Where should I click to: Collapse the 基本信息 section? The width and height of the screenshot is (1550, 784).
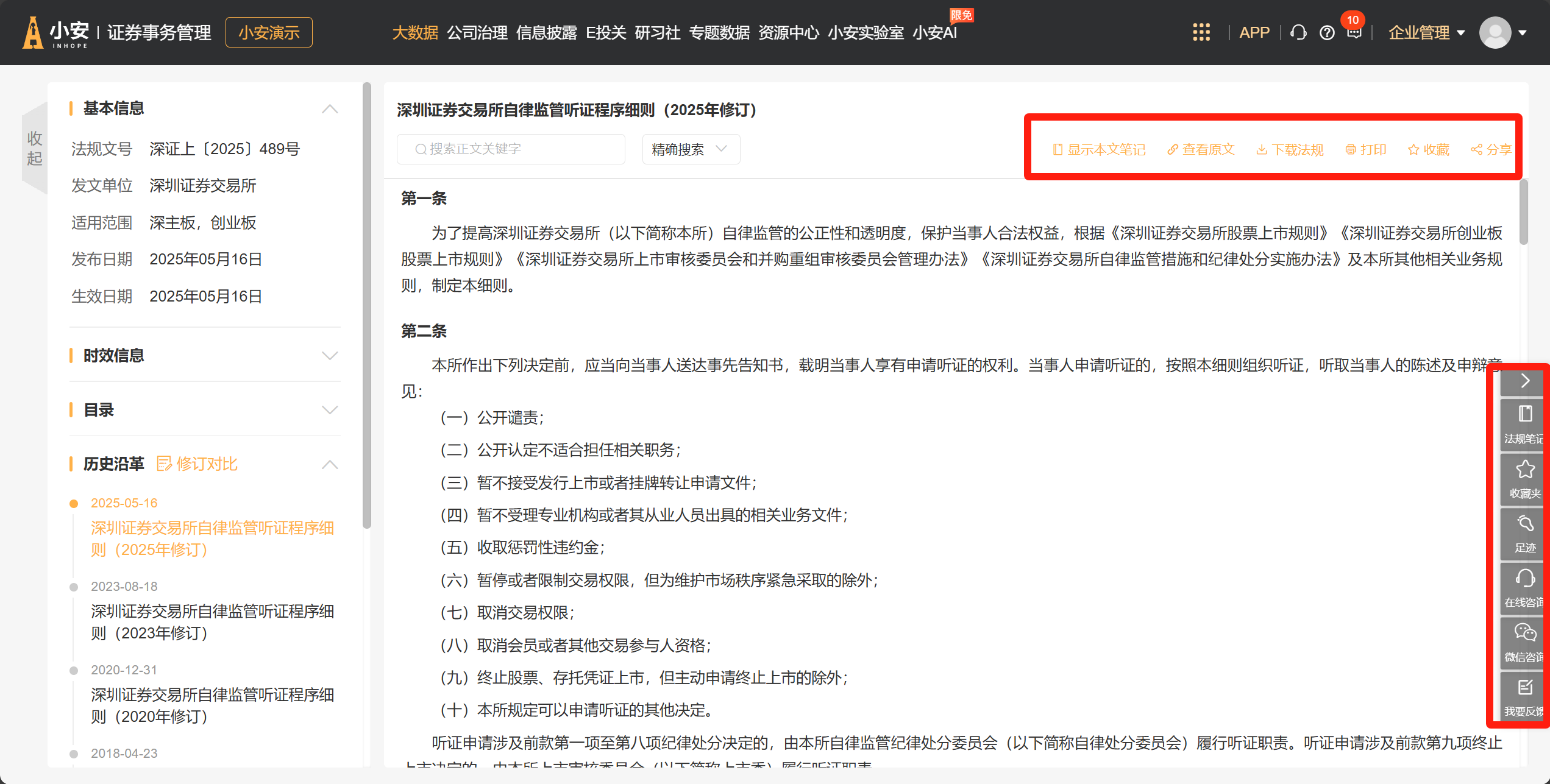pyautogui.click(x=330, y=109)
